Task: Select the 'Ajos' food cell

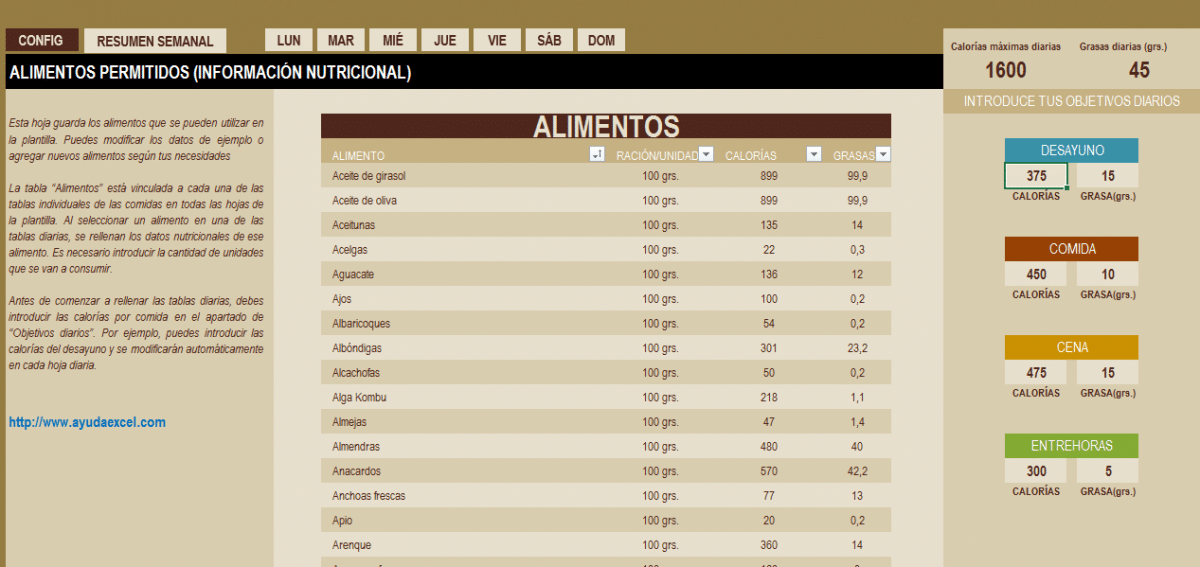Action: [342, 298]
